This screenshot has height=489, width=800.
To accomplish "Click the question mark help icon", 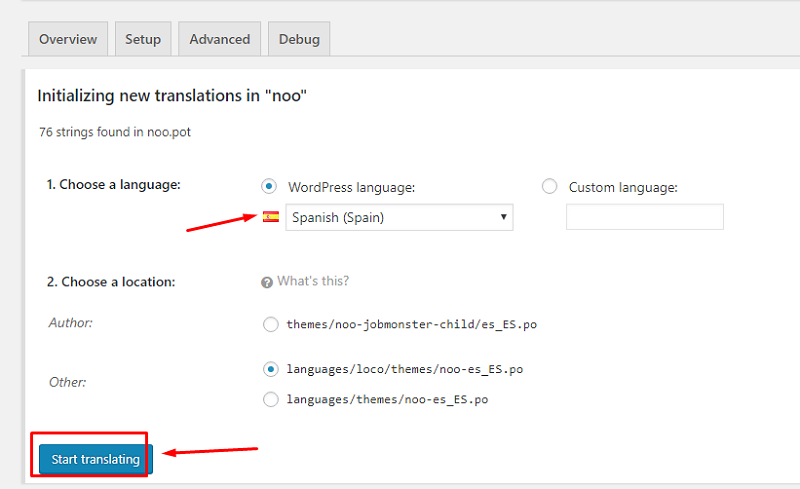I will pos(267,282).
